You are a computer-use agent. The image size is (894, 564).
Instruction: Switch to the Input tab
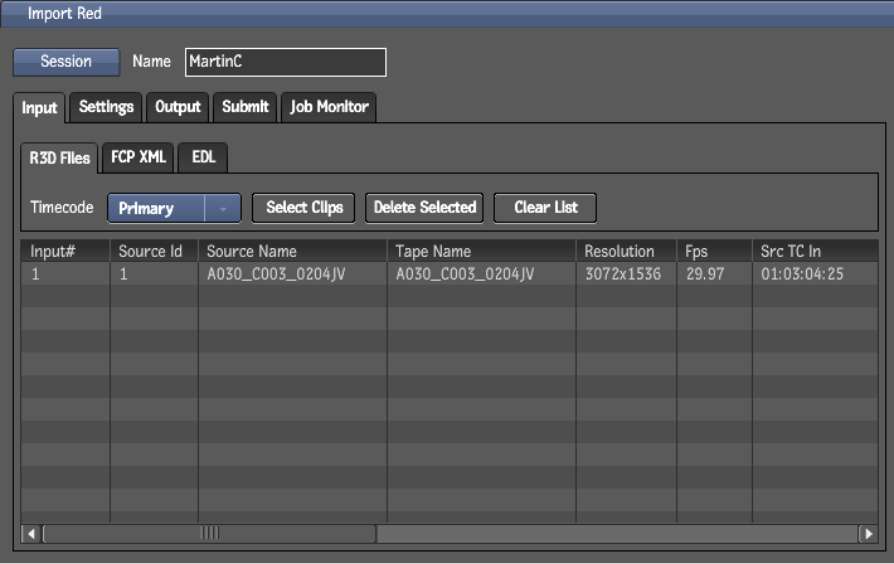(40, 108)
